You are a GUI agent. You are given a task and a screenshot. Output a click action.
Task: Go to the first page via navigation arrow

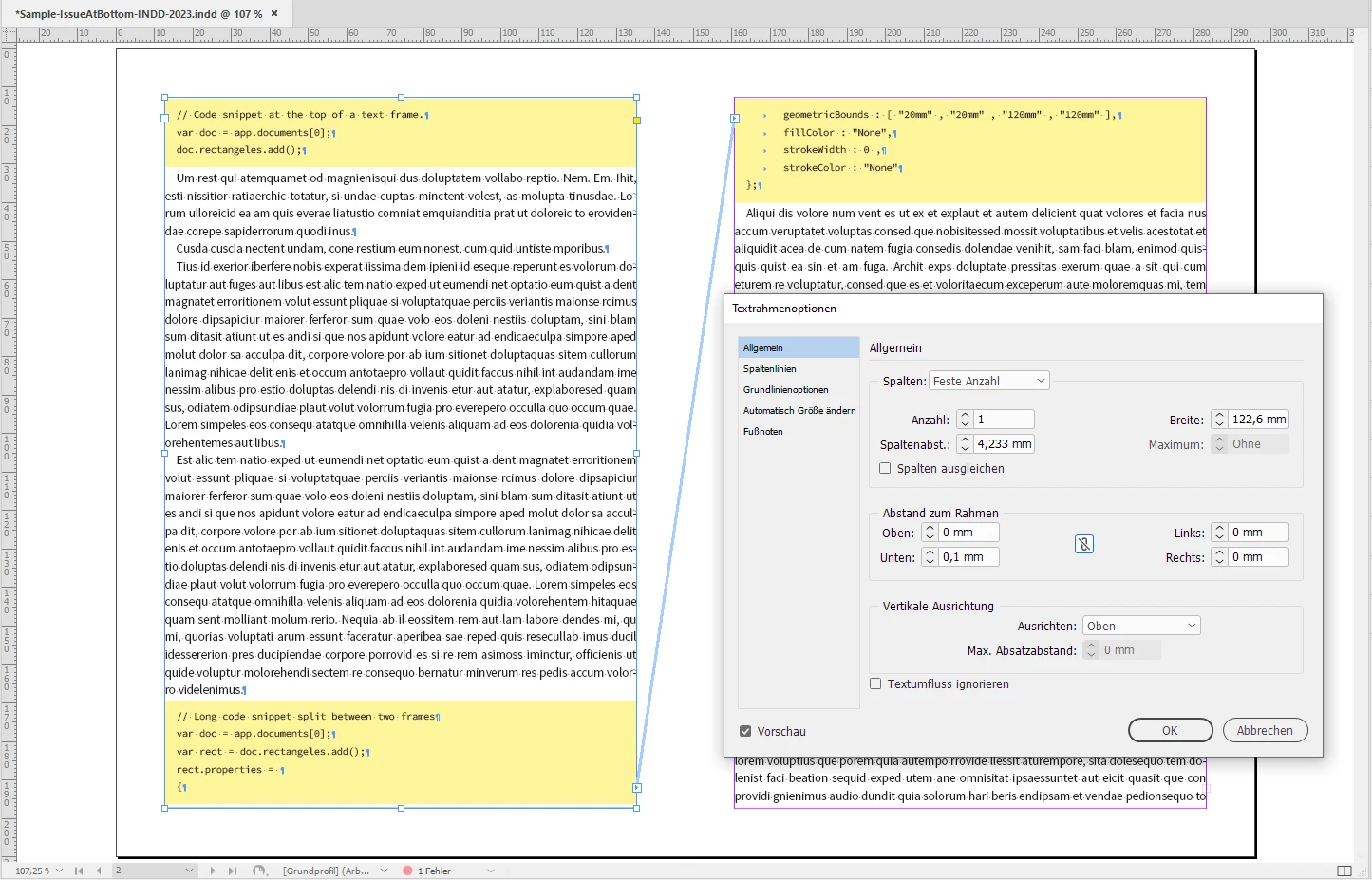pyautogui.click(x=79, y=871)
